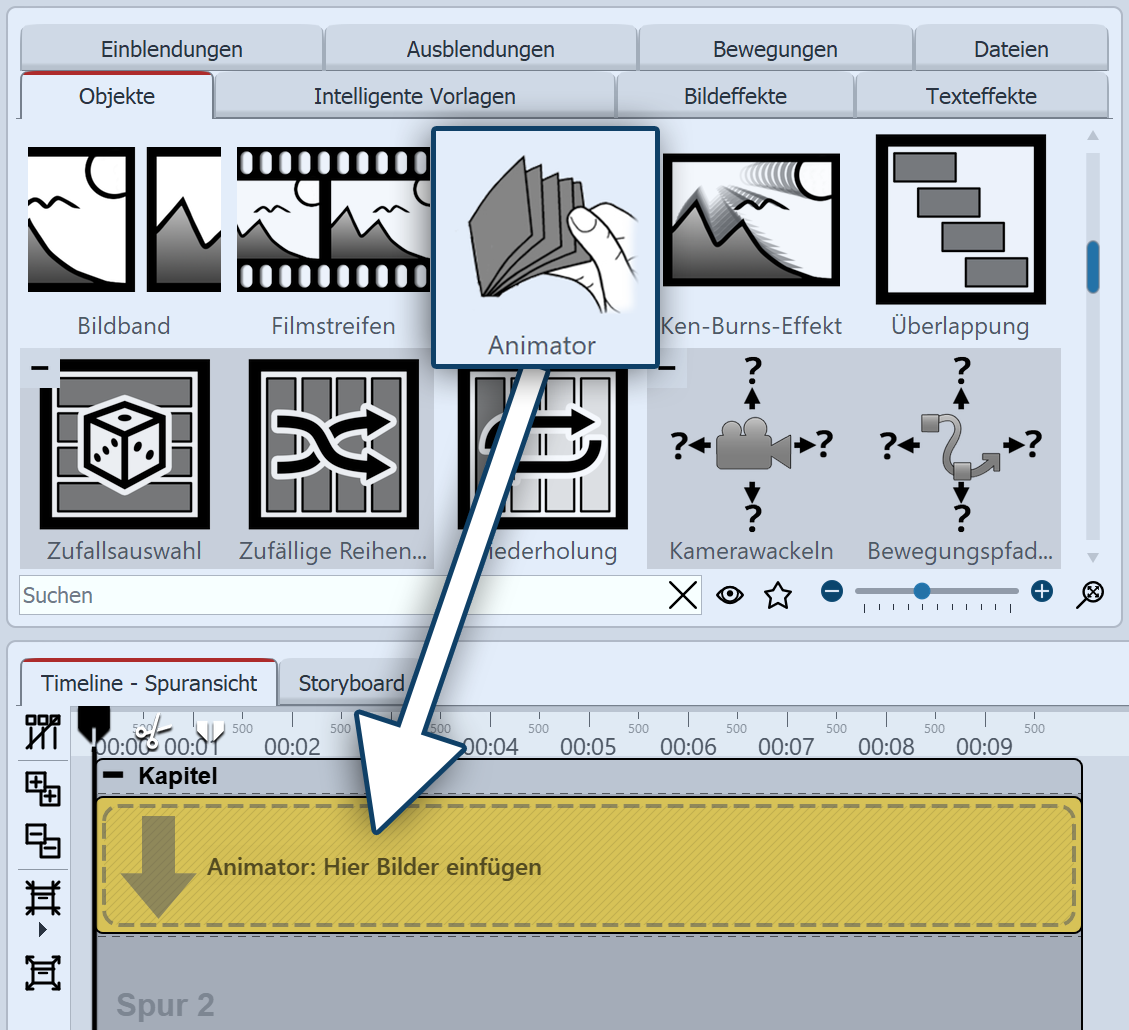Select the Zufällige Reihenfolge shuffle icon
This screenshot has height=1030, width=1129.
pos(333,443)
